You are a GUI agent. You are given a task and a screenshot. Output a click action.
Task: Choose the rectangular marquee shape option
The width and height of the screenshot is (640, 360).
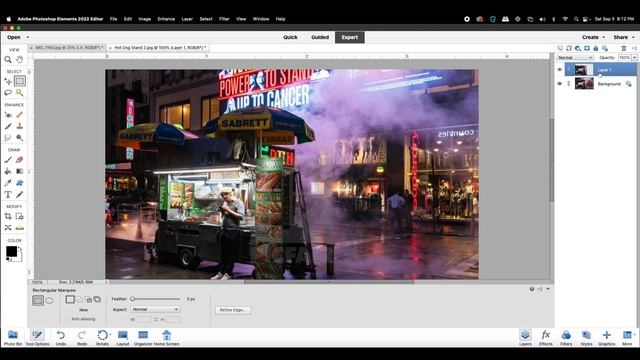pyautogui.click(x=38, y=301)
